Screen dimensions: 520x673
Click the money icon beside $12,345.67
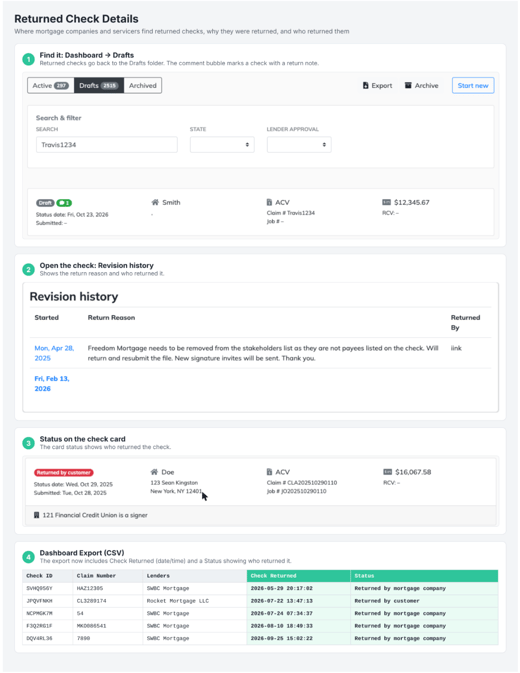[x=387, y=202]
